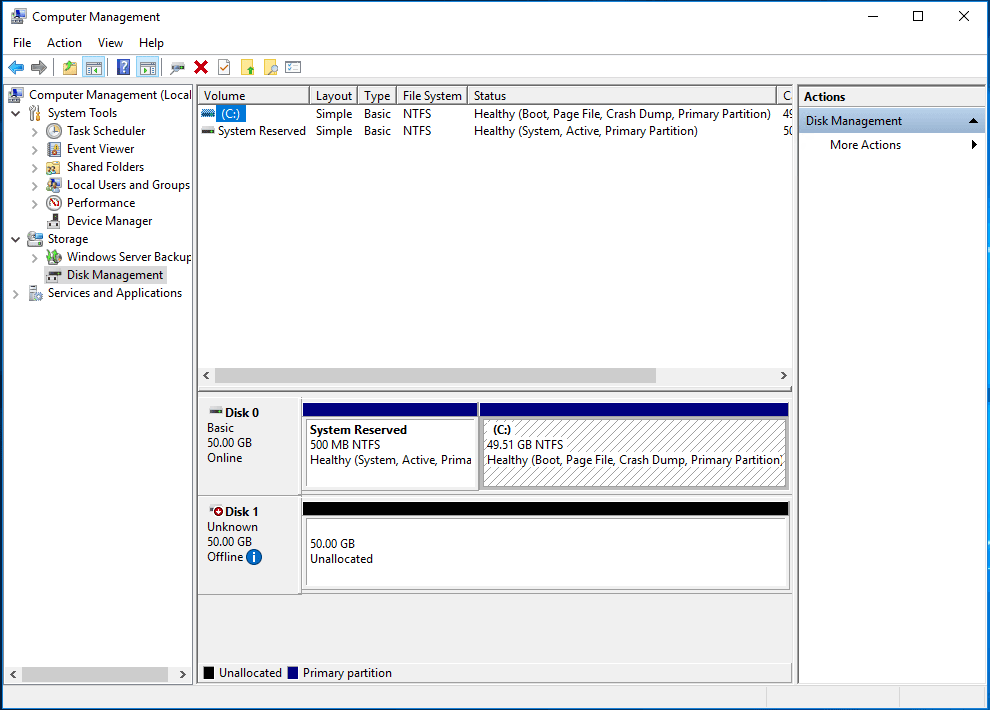Select the Disk 0 label panel
Image resolution: width=990 pixels, height=710 pixels.
(x=249, y=446)
